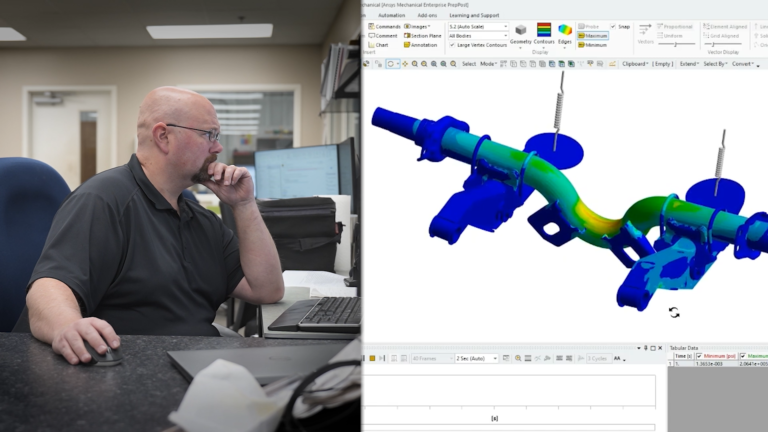Open the Contours display options
The height and width of the screenshot is (432, 768).
point(544,33)
